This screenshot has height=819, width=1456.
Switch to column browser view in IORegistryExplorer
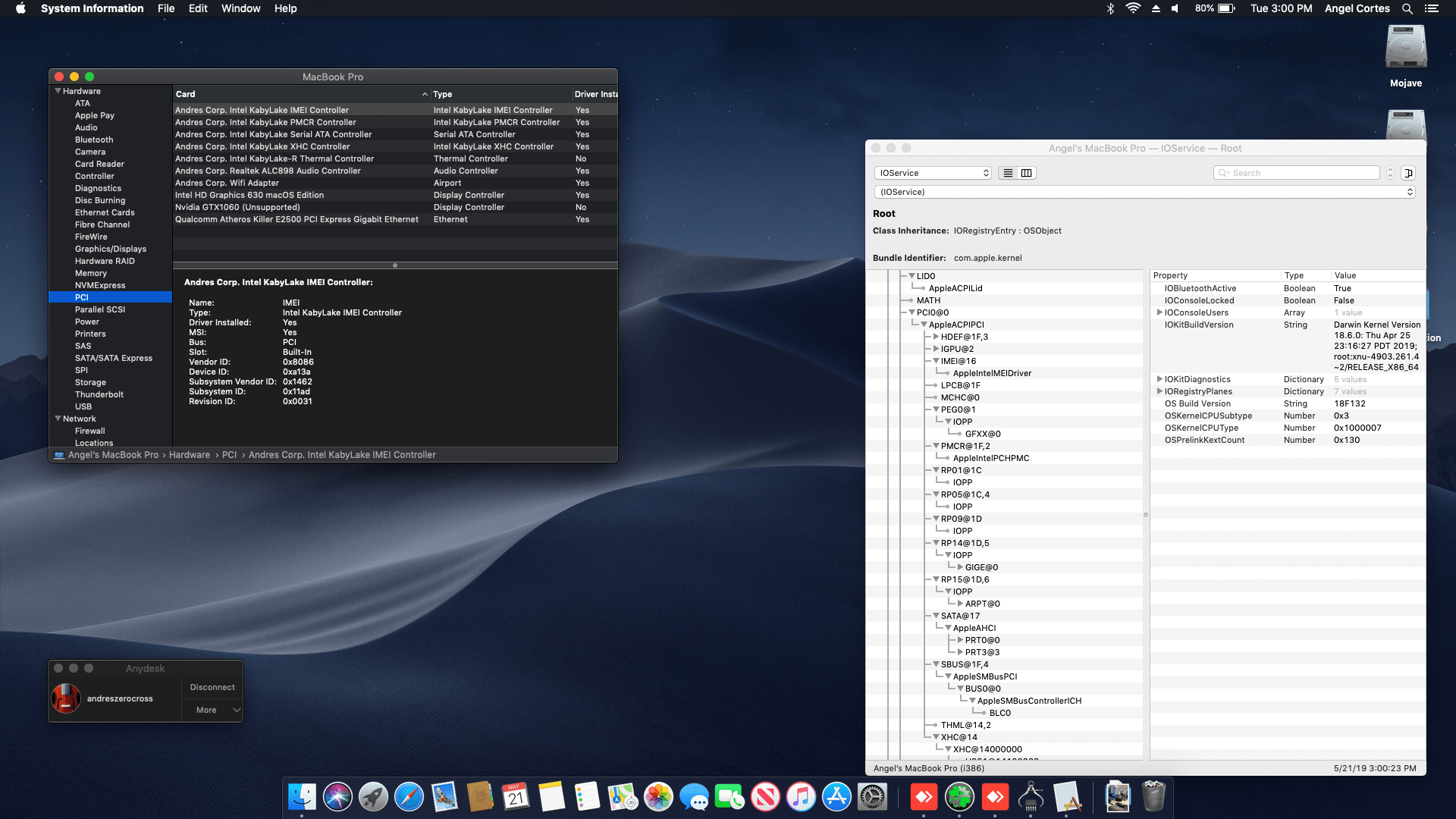click(x=1026, y=173)
